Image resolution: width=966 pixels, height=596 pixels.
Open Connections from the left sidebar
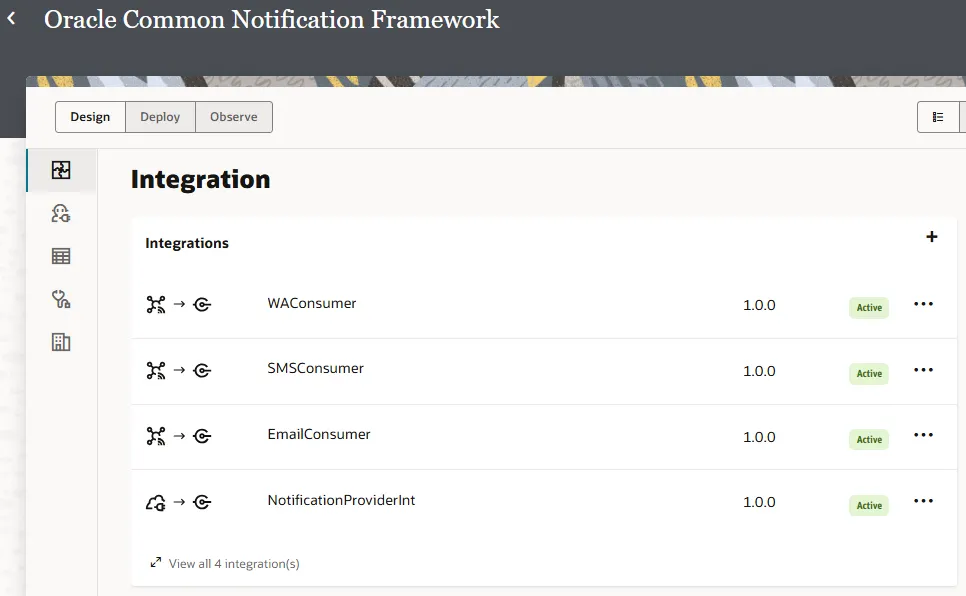point(61,213)
